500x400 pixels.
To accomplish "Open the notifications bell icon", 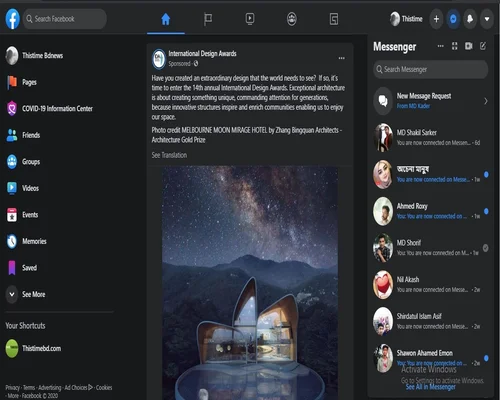I will (x=470, y=19).
